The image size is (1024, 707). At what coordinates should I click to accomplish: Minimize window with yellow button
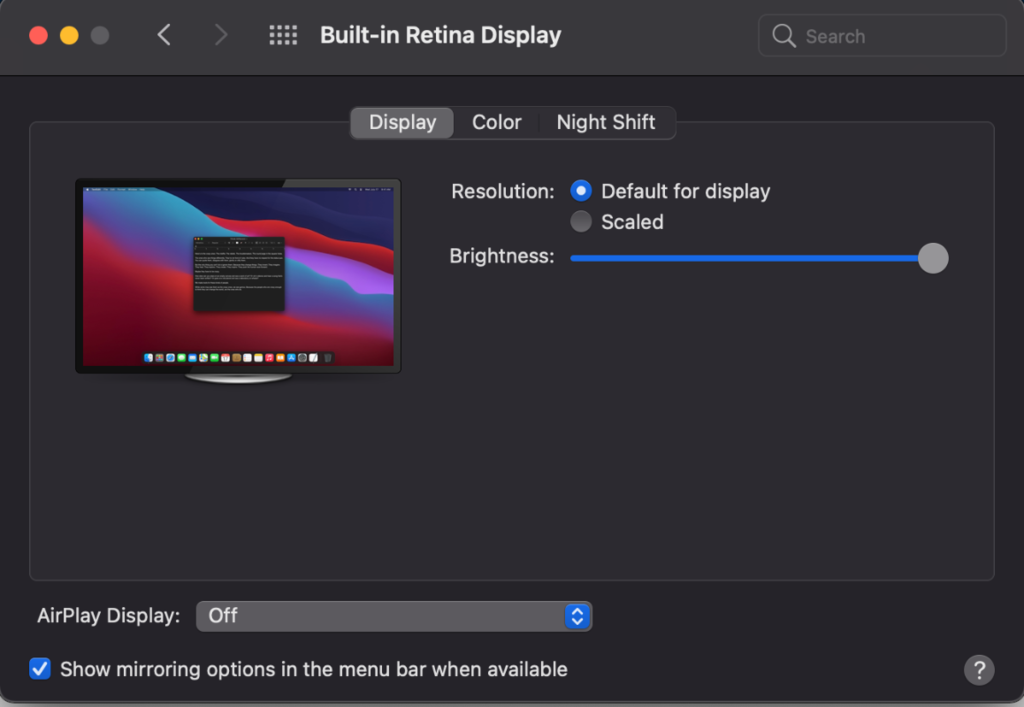click(69, 36)
